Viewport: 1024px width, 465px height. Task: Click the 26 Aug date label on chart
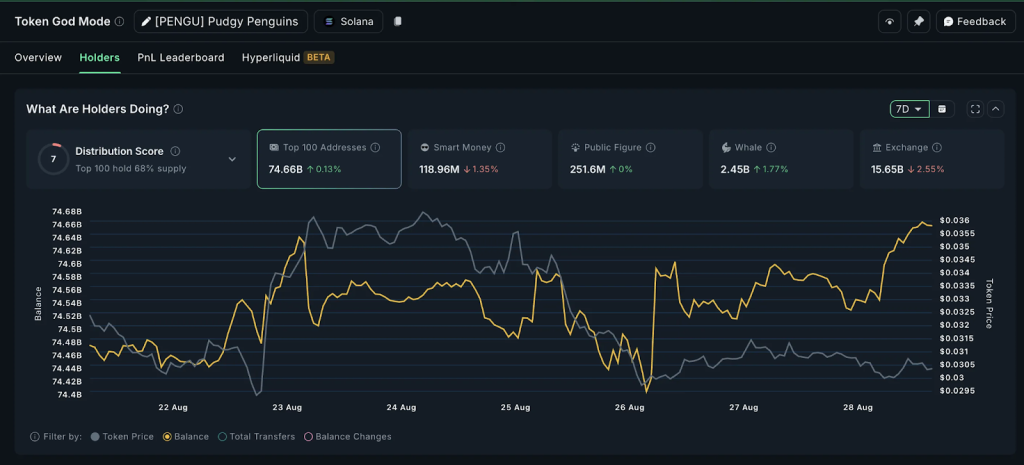tap(630, 407)
